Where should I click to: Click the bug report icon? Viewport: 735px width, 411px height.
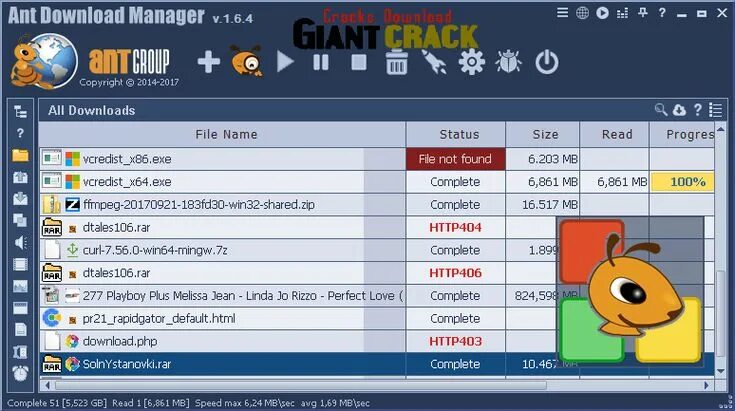click(x=509, y=62)
